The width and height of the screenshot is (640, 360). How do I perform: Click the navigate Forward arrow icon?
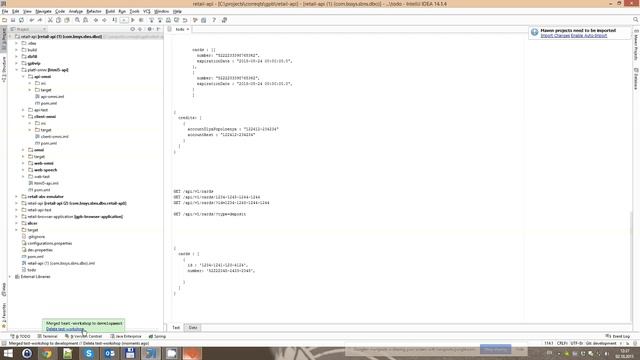(104, 20)
